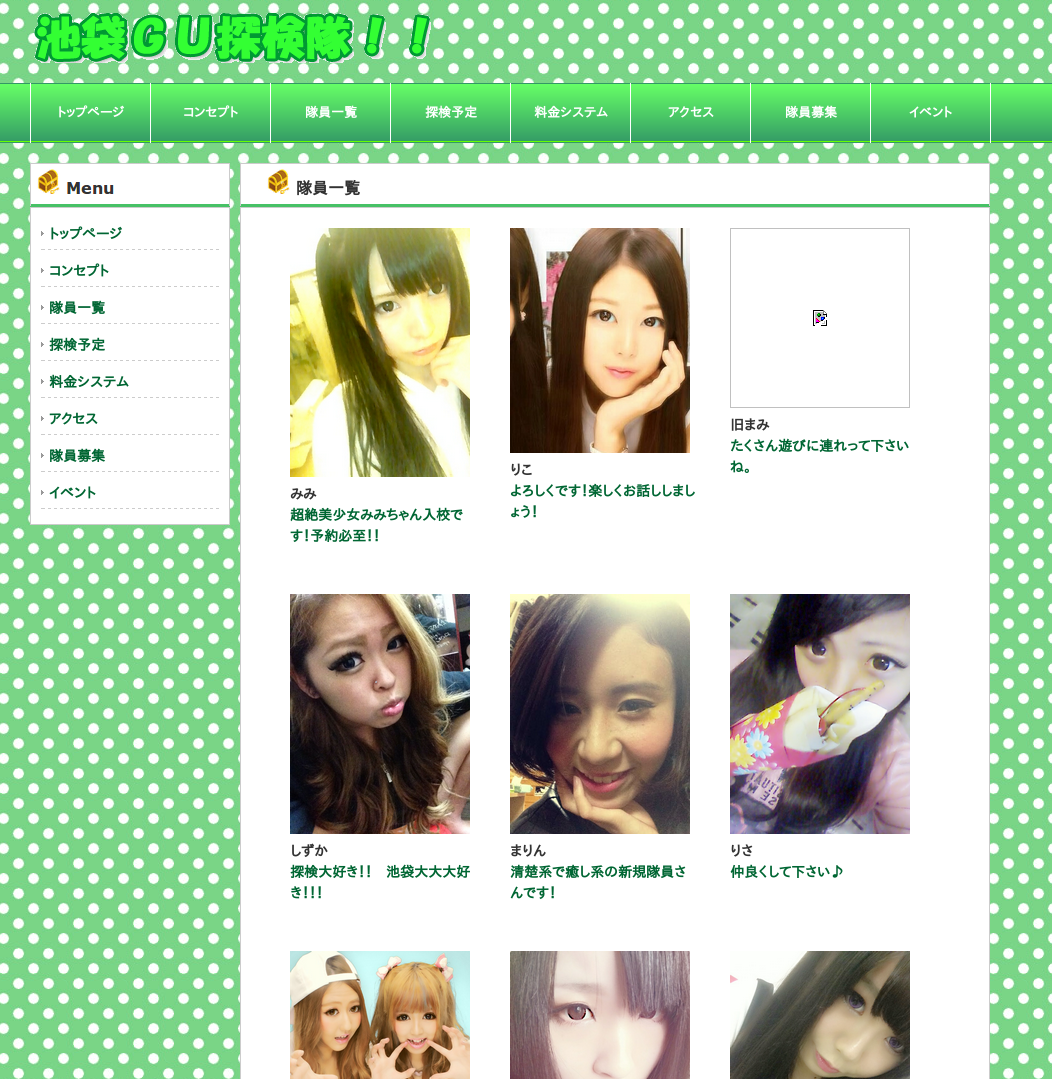Image resolution: width=1052 pixels, height=1079 pixels.
Task: Select 探検予定 in the top navigation bar
Action: (x=450, y=113)
